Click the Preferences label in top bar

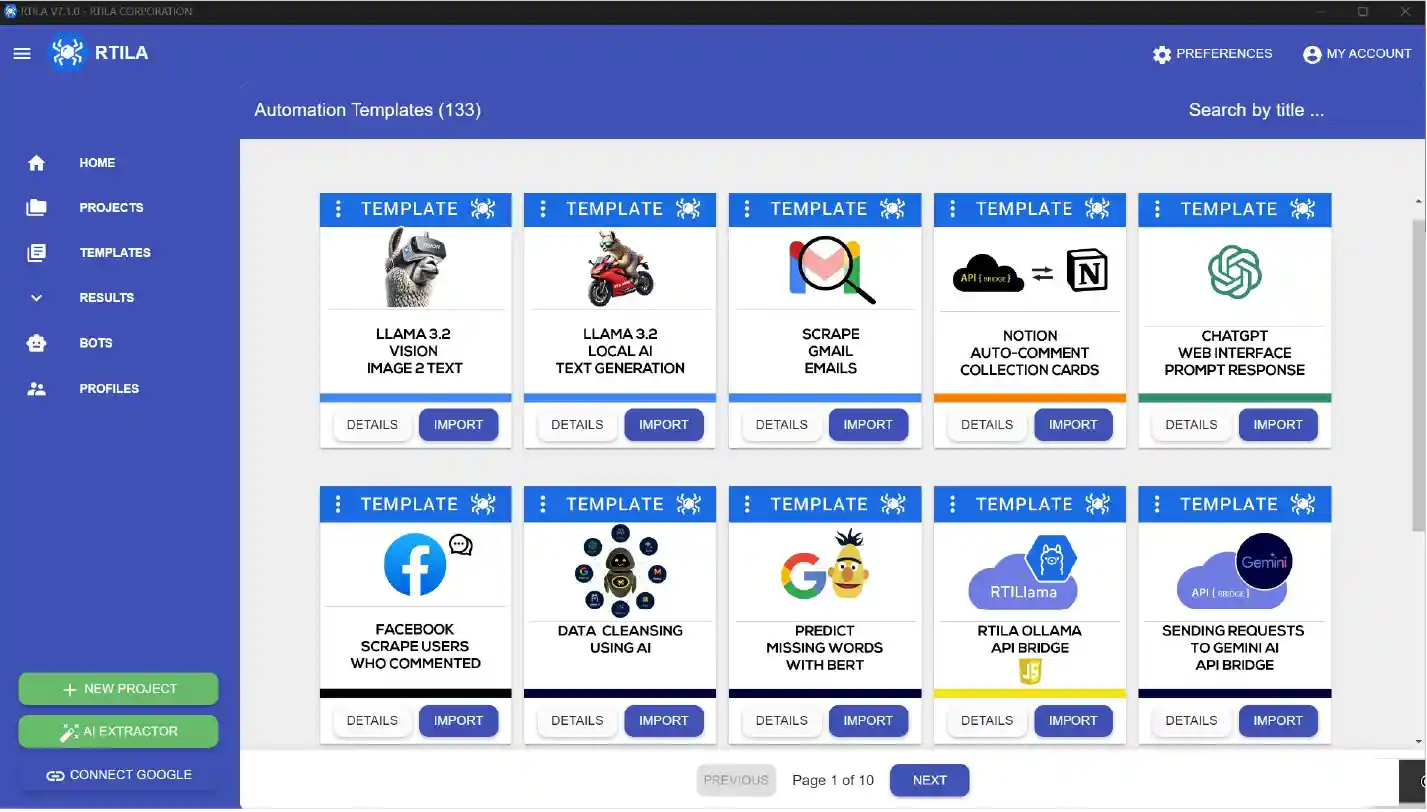click(x=1224, y=54)
